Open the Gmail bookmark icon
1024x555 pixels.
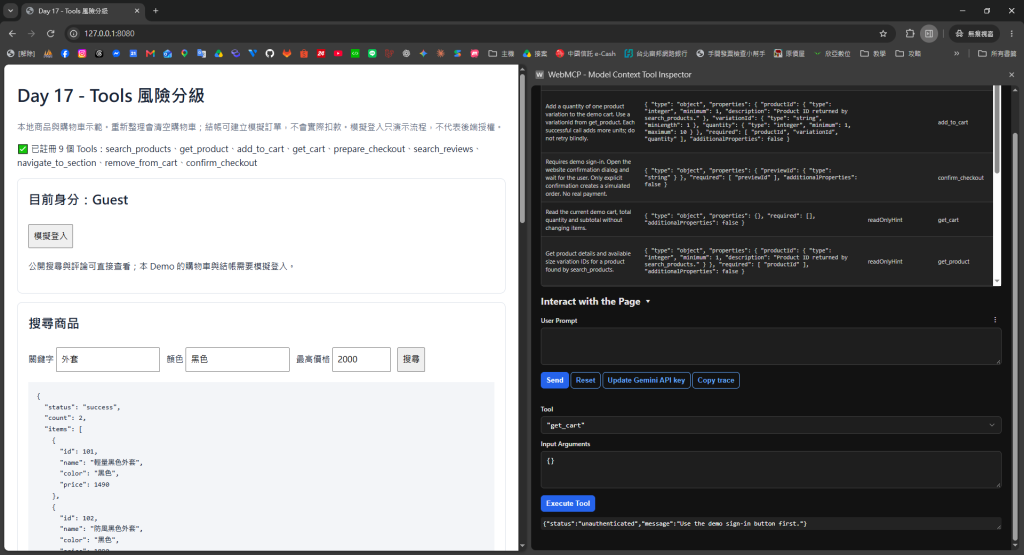click(150, 54)
